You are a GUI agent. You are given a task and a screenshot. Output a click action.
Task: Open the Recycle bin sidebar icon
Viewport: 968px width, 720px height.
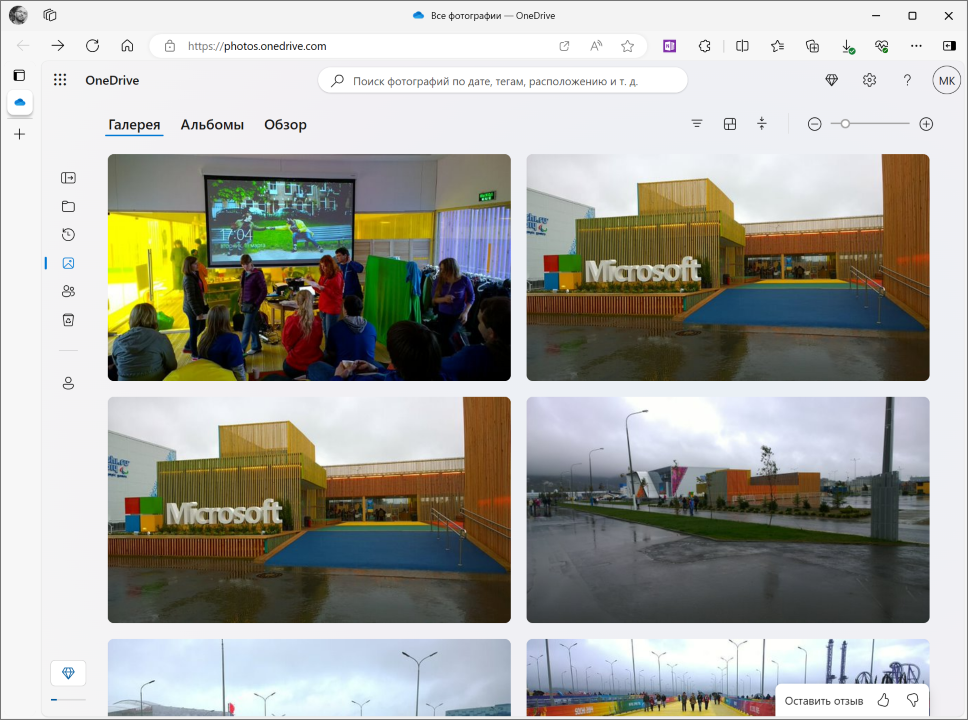point(69,320)
